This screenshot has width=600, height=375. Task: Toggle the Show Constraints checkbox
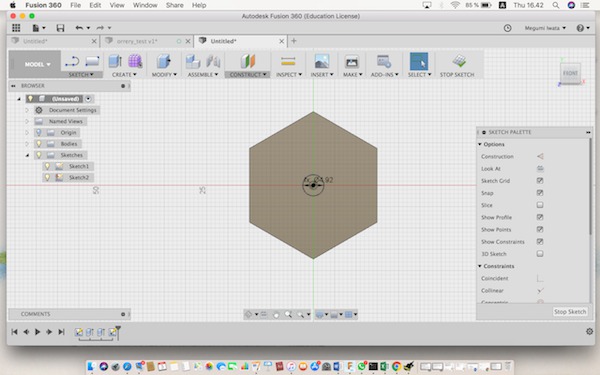point(540,242)
